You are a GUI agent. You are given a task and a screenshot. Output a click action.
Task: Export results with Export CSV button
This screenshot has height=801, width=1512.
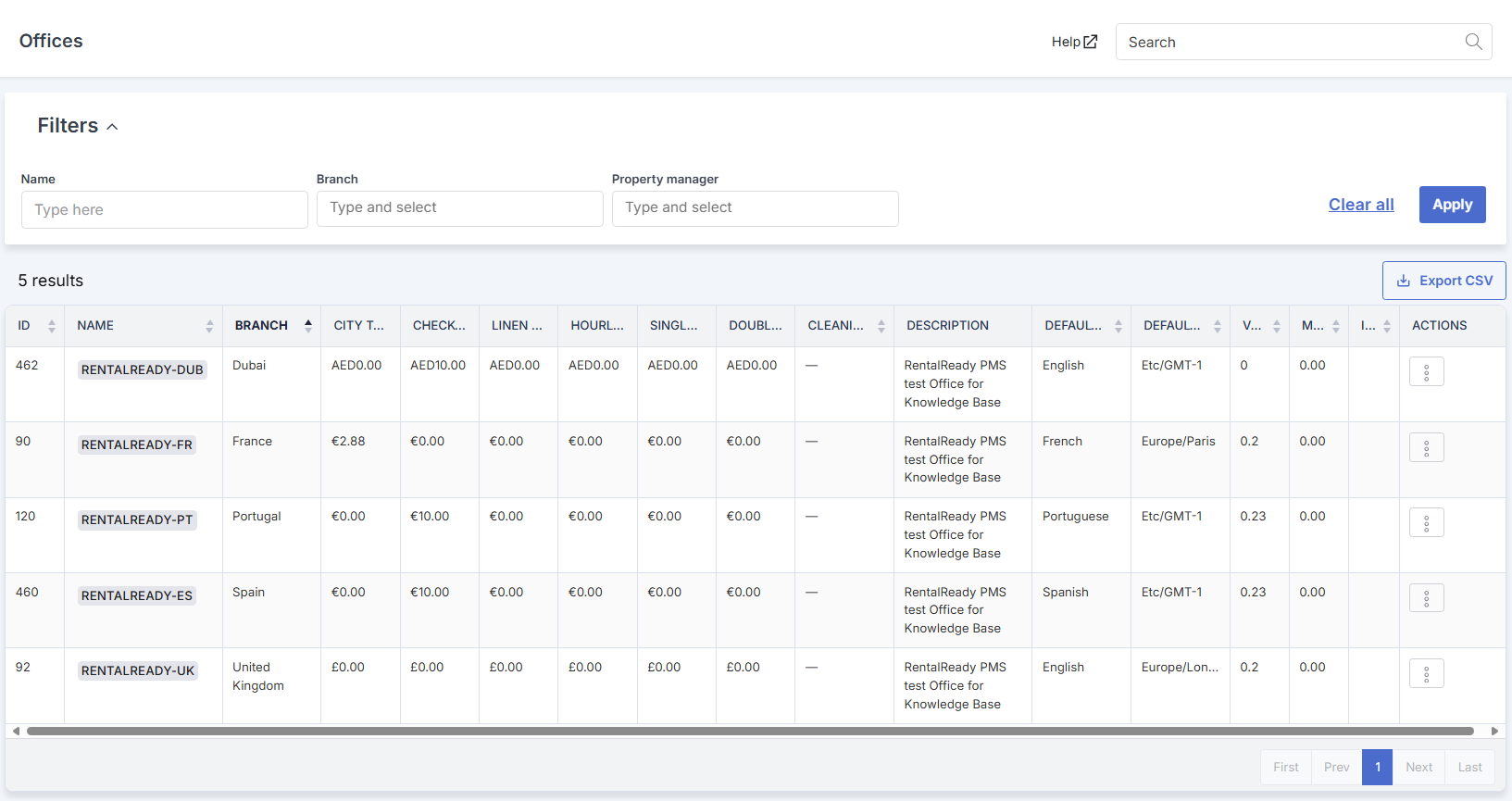pos(1443,281)
